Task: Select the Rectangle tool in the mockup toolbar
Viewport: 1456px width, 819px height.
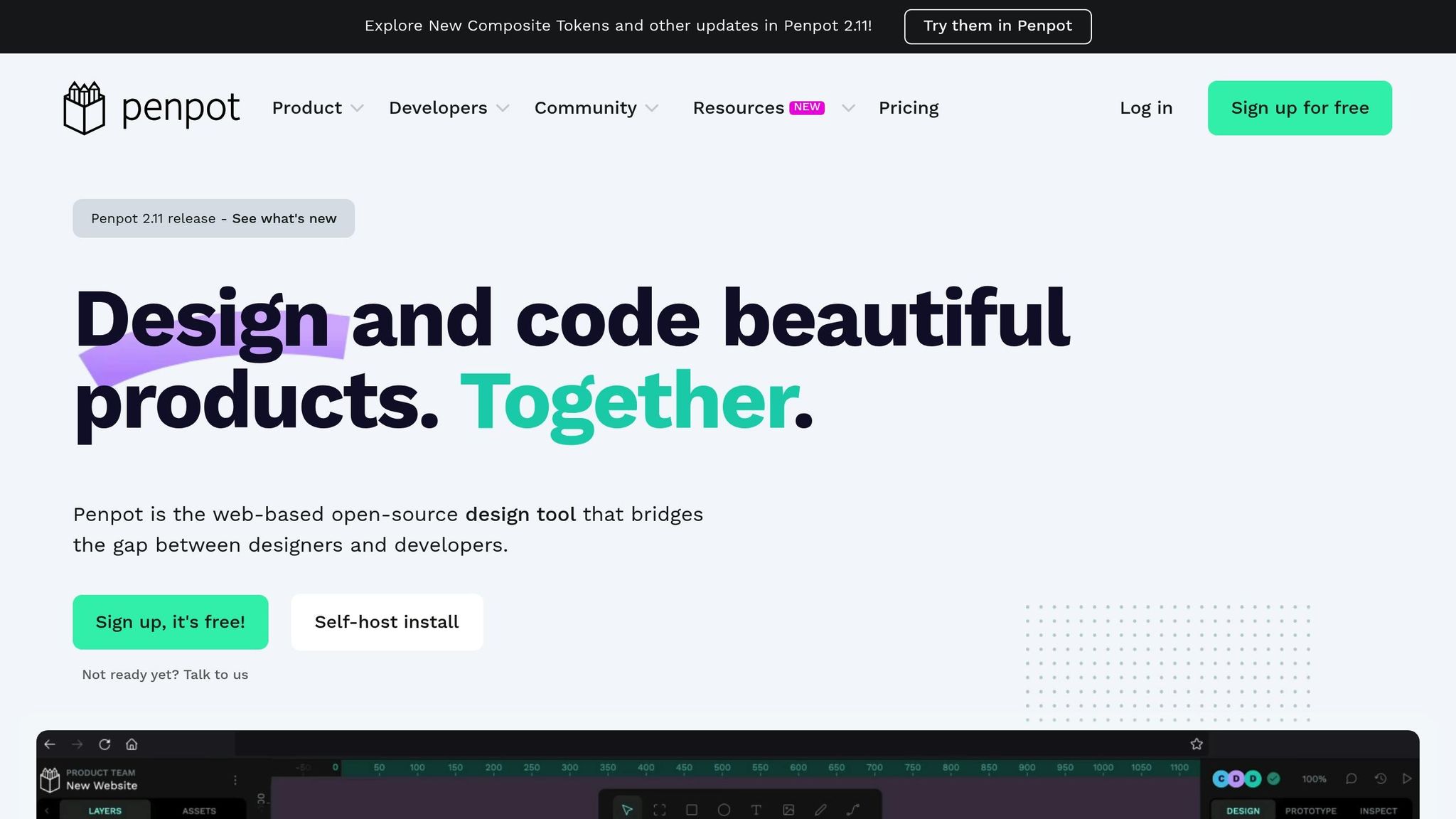Action: pos(691,810)
